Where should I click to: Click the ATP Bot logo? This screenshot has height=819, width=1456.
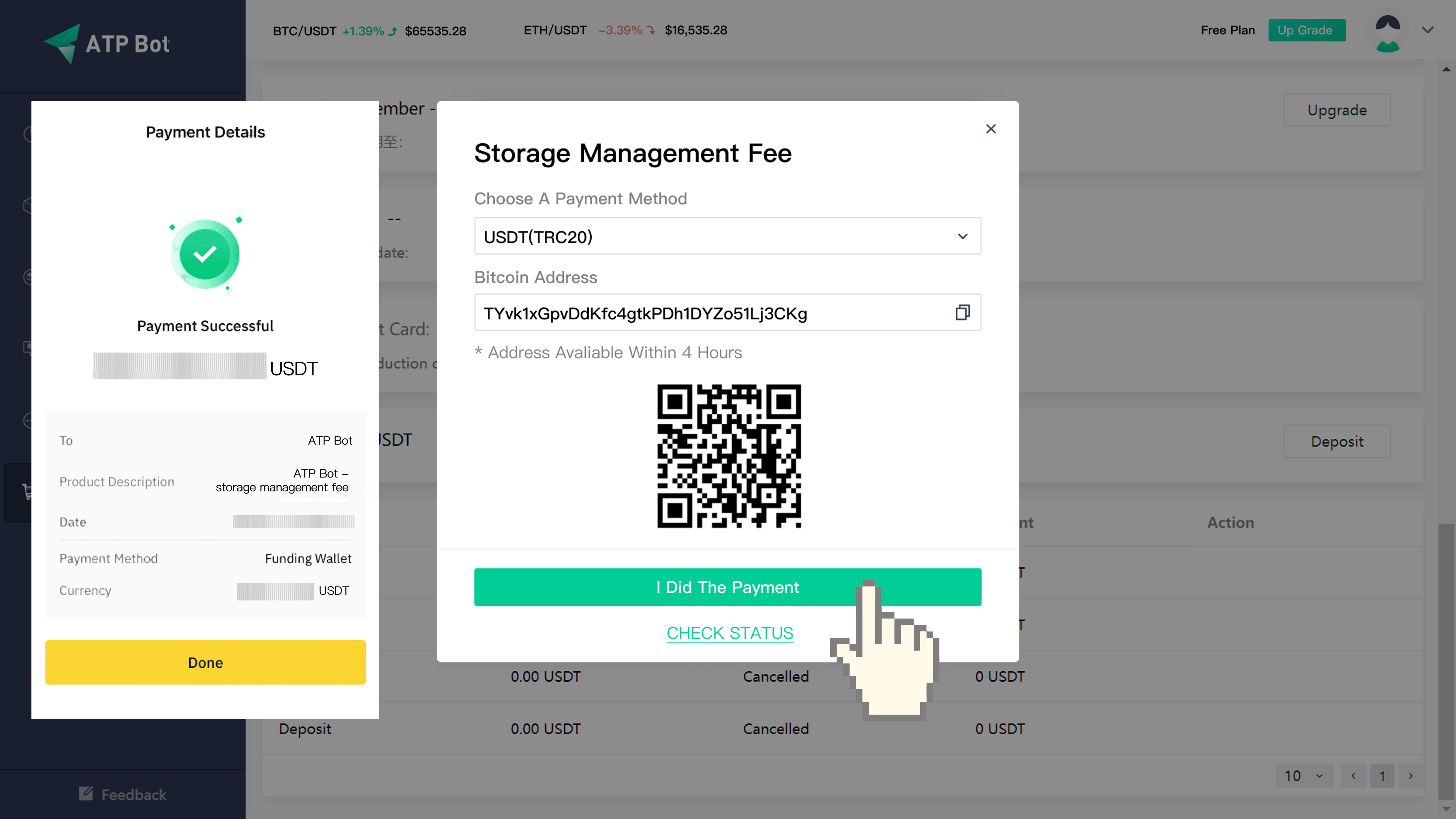tap(108, 44)
